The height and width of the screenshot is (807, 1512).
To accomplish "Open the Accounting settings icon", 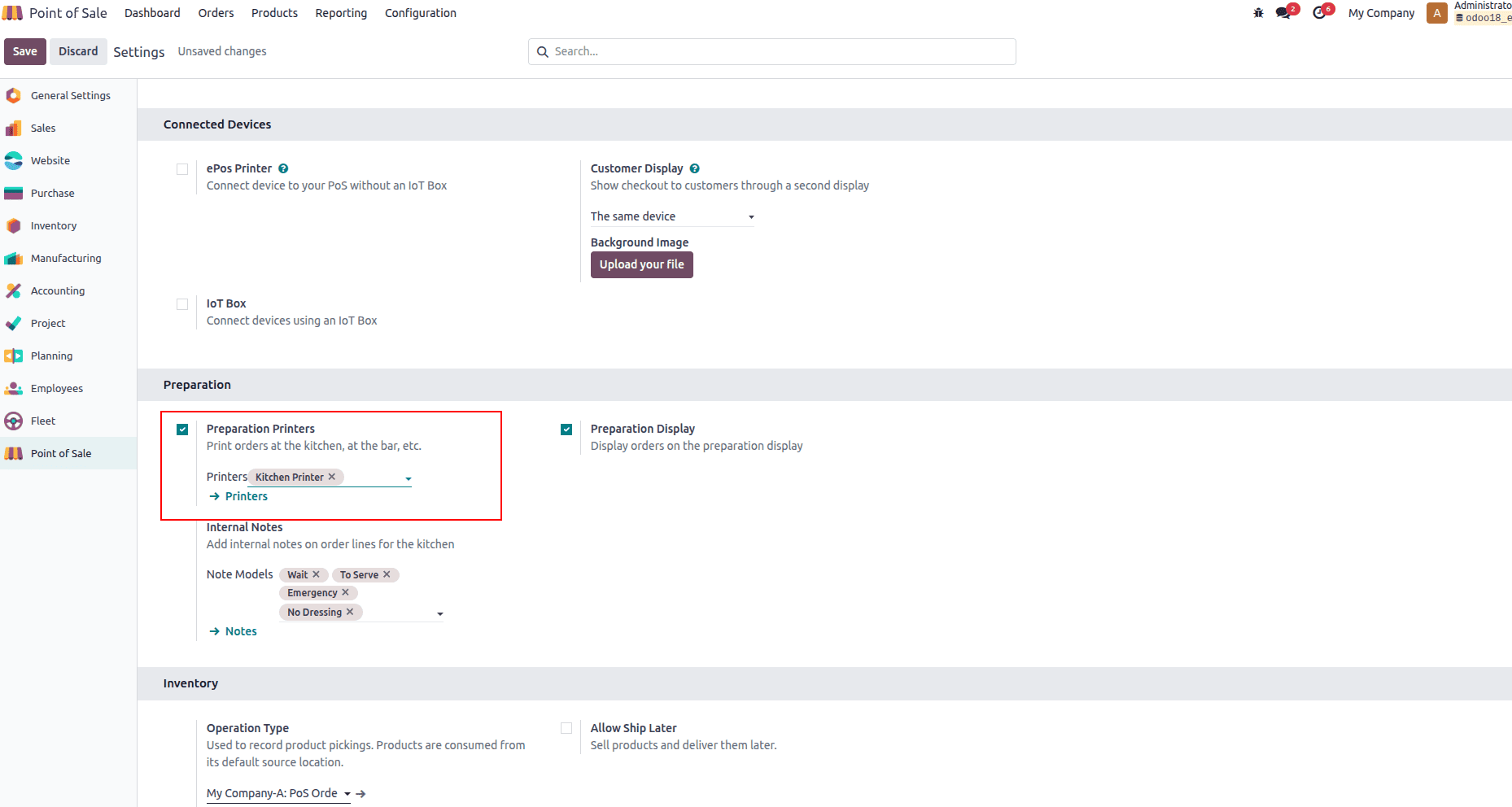I will (14, 290).
